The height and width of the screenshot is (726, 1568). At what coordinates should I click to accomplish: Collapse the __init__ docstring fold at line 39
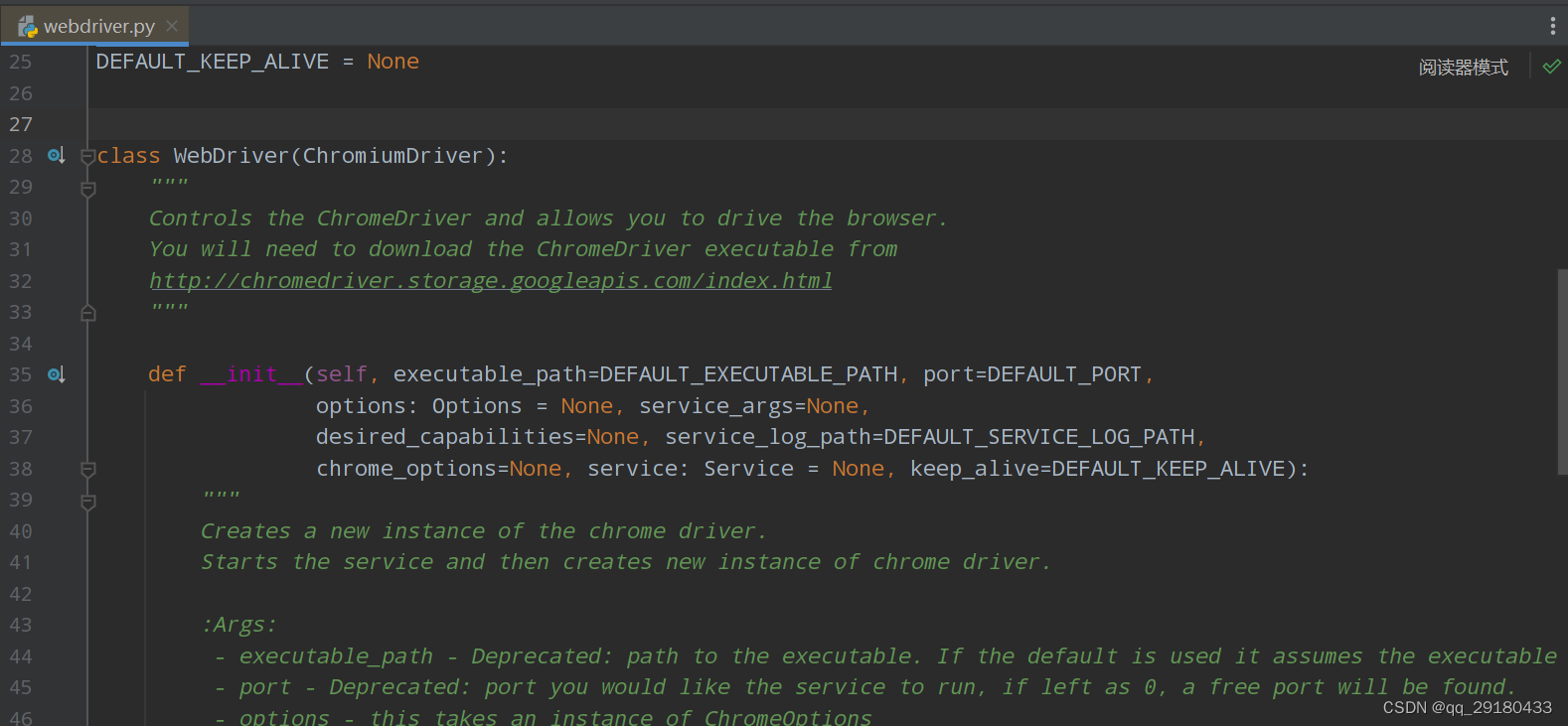pyautogui.click(x=87, y=501)
